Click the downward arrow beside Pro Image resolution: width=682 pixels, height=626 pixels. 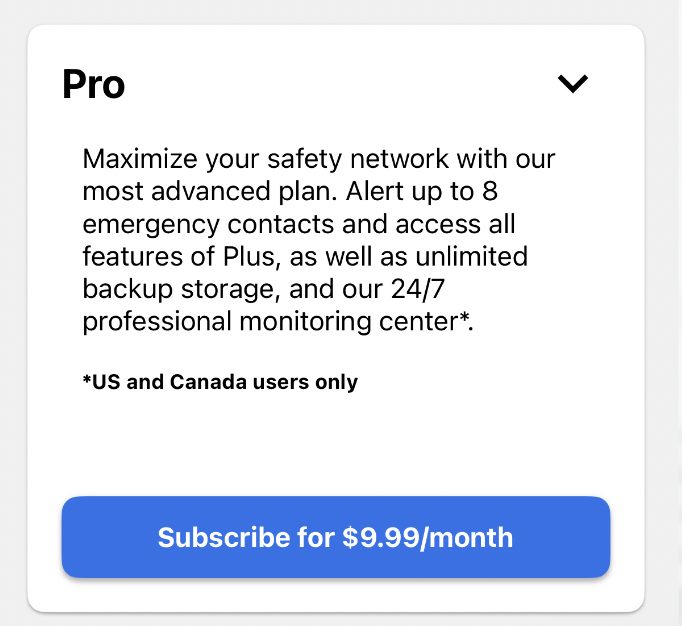click(x=573, y=84)
